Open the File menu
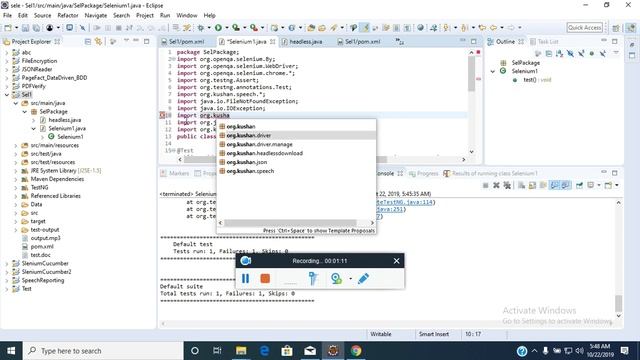 click(7, 16)
